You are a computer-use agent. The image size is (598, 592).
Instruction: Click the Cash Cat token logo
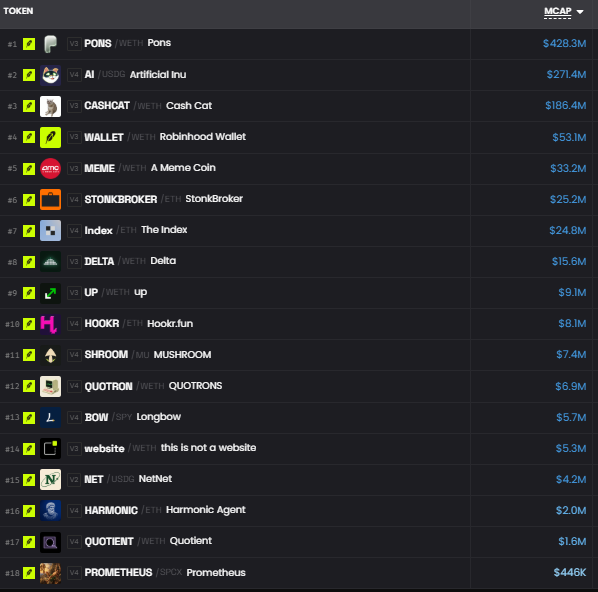pos(50,106)
